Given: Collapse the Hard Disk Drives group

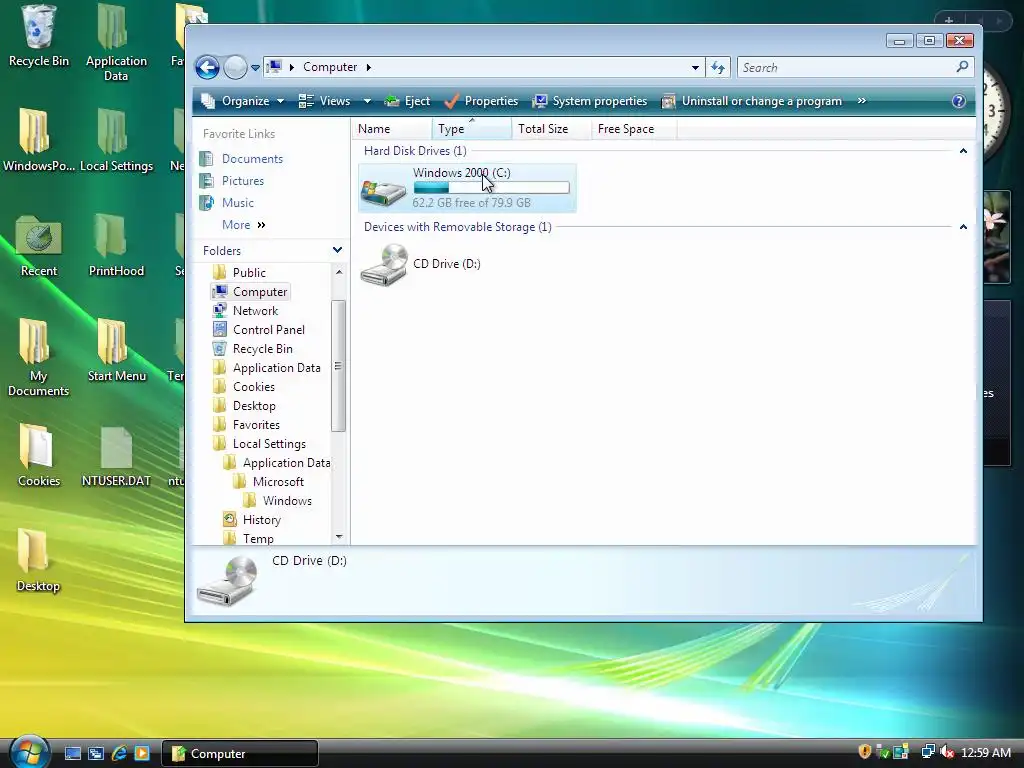Looking at the screenshot, I should tap(963, 151).
